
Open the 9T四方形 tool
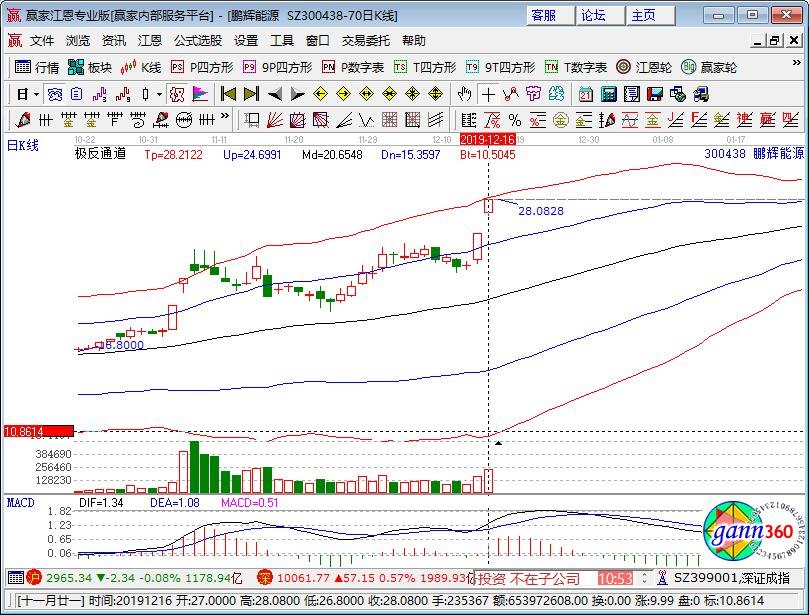[x=500, y=68]
